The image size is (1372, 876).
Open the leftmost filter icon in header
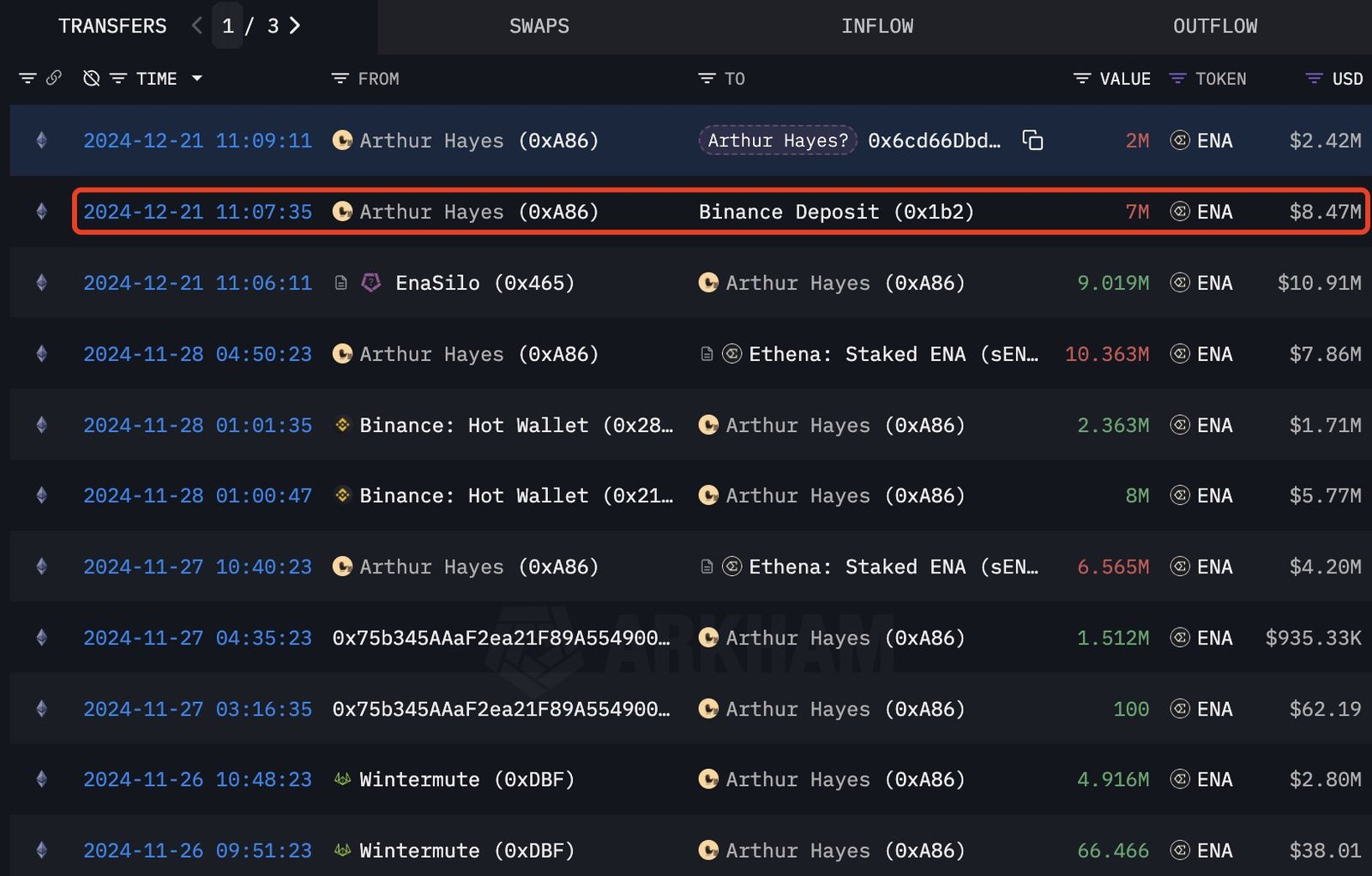click(x=27, y=78)
